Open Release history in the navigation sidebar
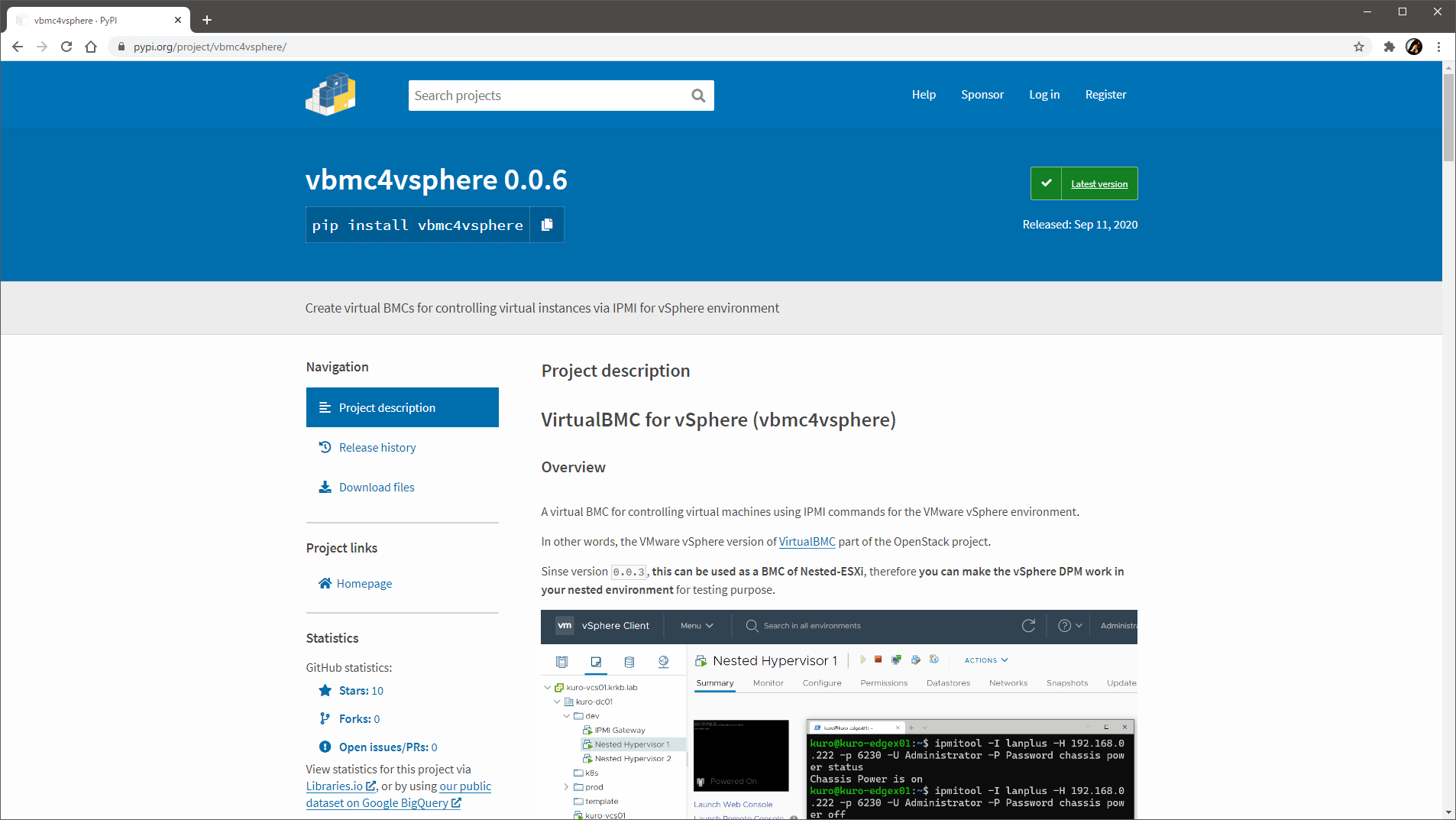The height and width of the screenshot is (820, 1456). (x=377, y=447)
